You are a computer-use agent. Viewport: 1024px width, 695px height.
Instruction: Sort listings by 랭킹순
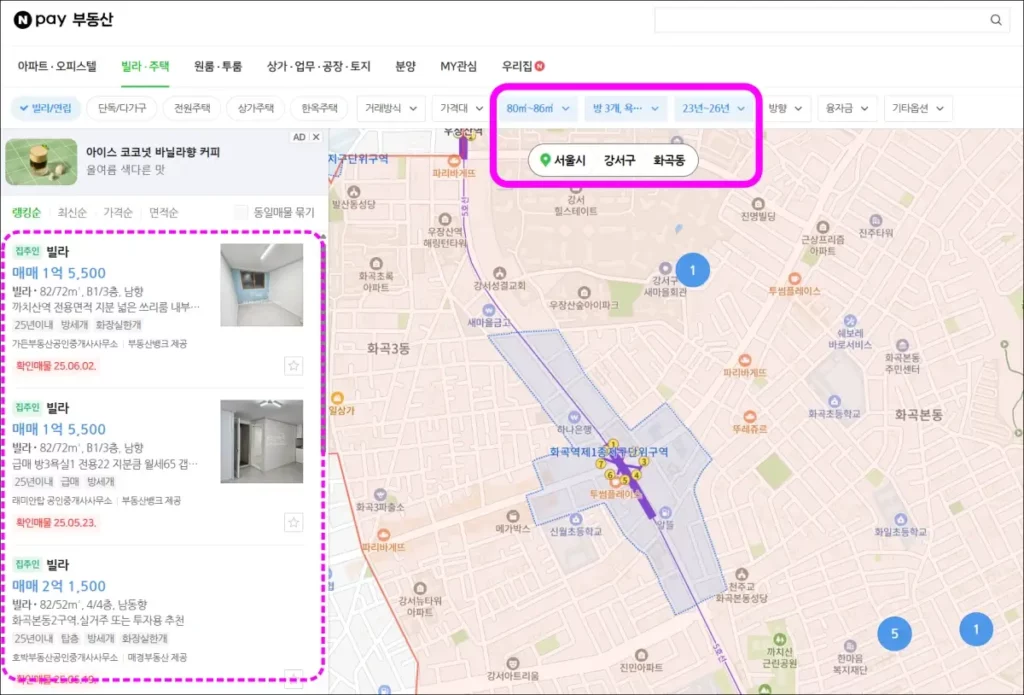(27, 212)
